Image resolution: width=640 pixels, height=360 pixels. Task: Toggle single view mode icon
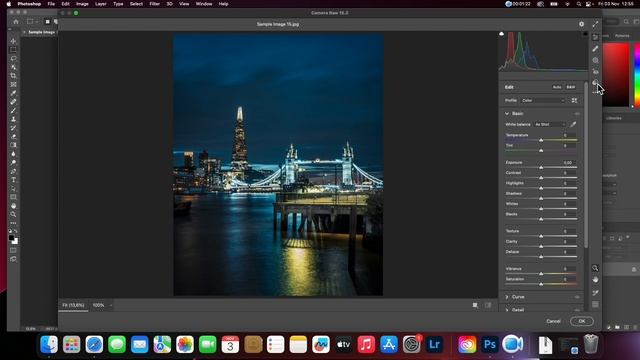pyautogui.click(x=475, y=305)
